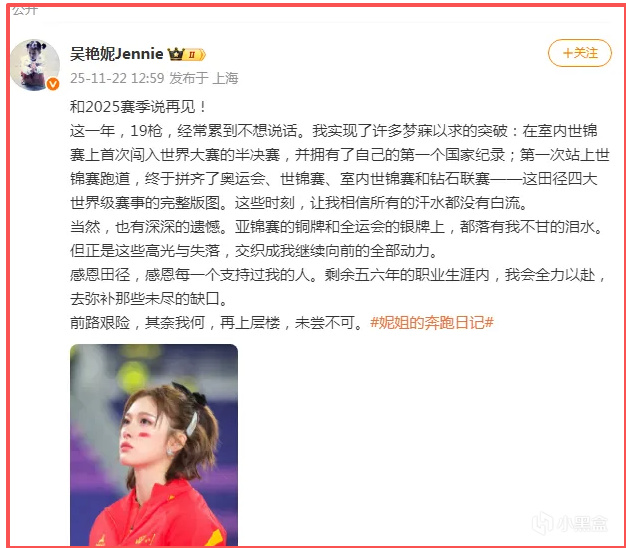Click the line starting 但正是这些高光与失落

click(254, 251)
